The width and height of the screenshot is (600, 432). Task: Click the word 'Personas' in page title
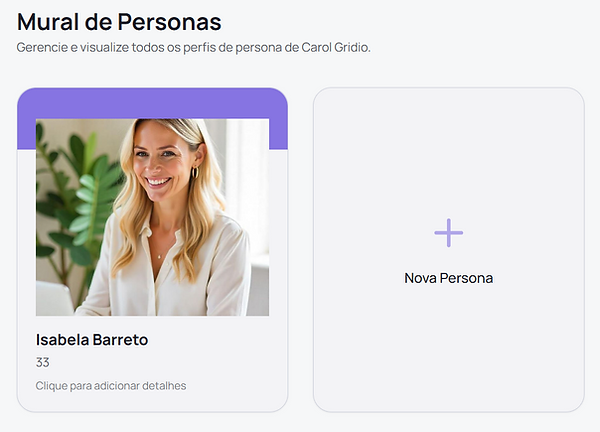tap(170, 22)
